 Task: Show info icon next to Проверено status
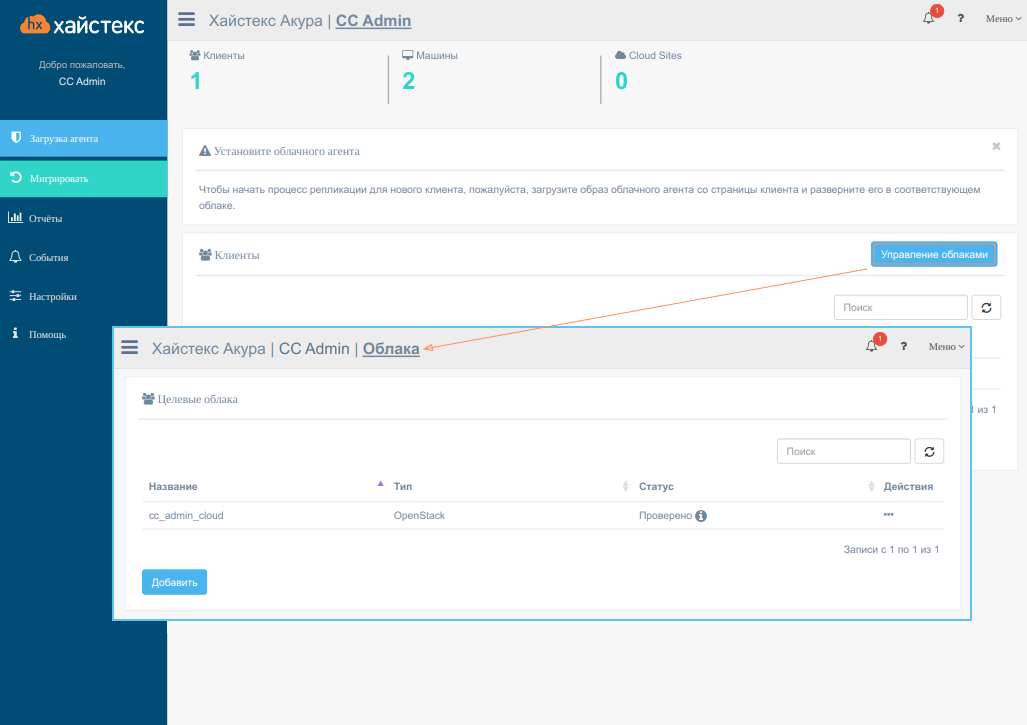tap(701, 516)
